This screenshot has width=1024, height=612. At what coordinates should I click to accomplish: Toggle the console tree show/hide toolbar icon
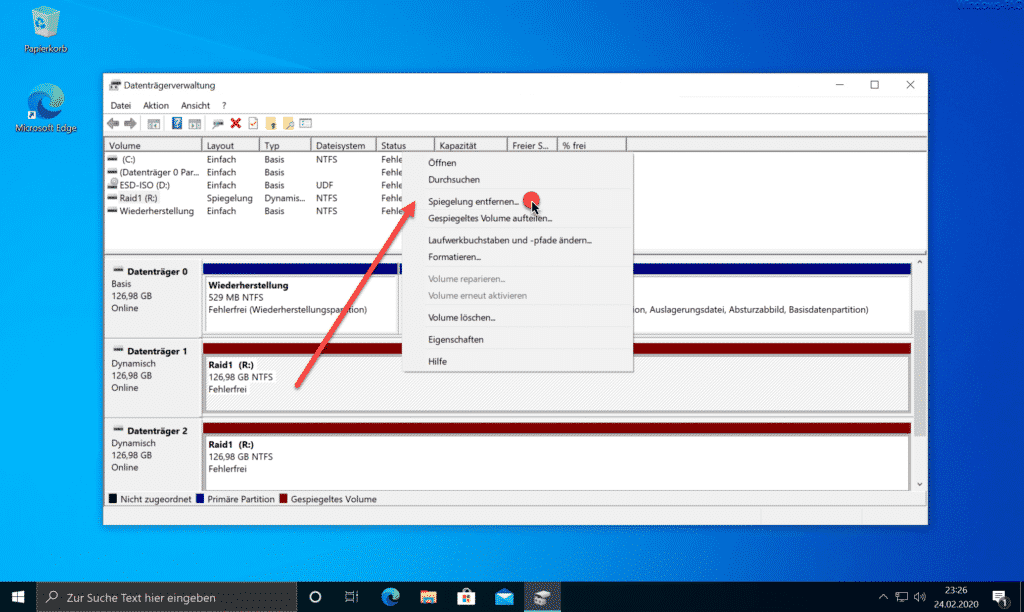[153, 123]
